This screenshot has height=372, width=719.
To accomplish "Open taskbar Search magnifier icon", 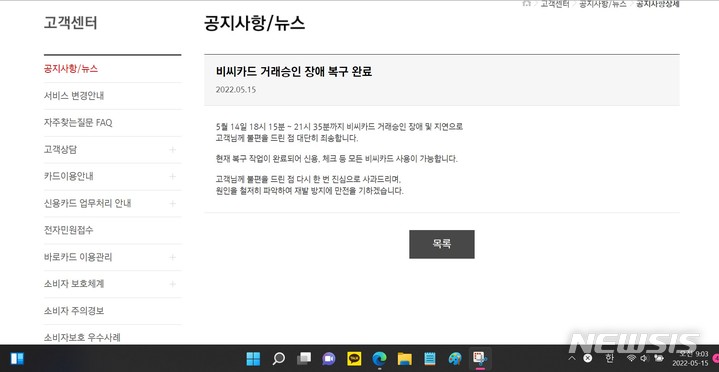I will pyautogui.click(x=278, y=358).
